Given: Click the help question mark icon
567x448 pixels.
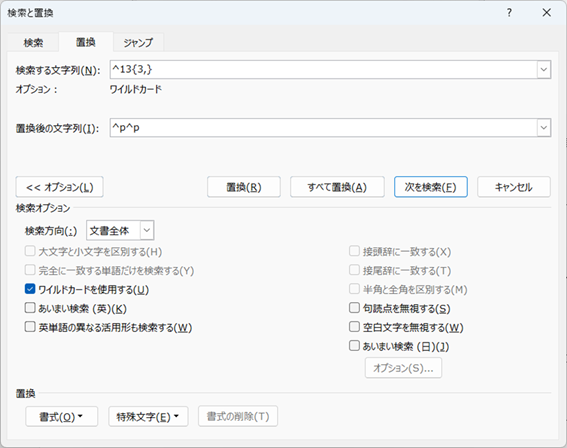Looking at the screenshot, I should pos(509,13).
